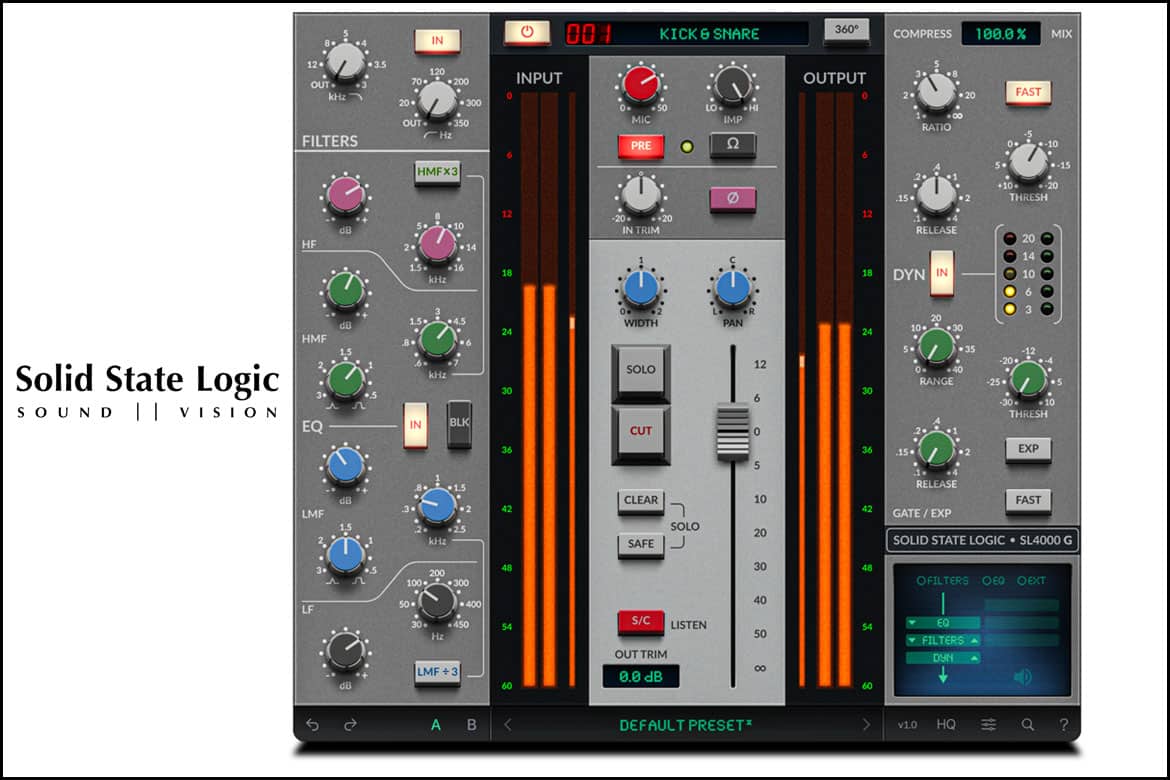Screen dimensions: 1170x780
Task: Toggle the LMF÷3 button
Action: (438, 672)
